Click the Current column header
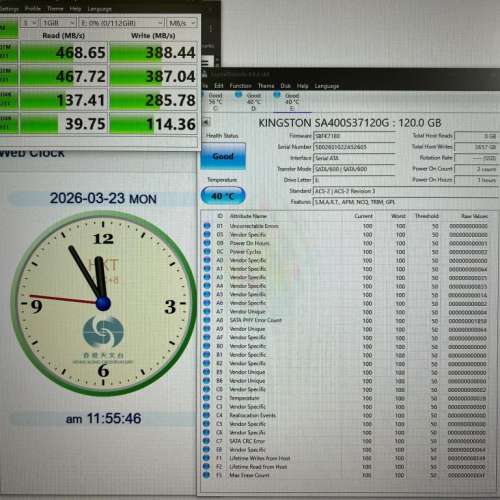Viewport: 500px width, 500px height. (363, 216)
